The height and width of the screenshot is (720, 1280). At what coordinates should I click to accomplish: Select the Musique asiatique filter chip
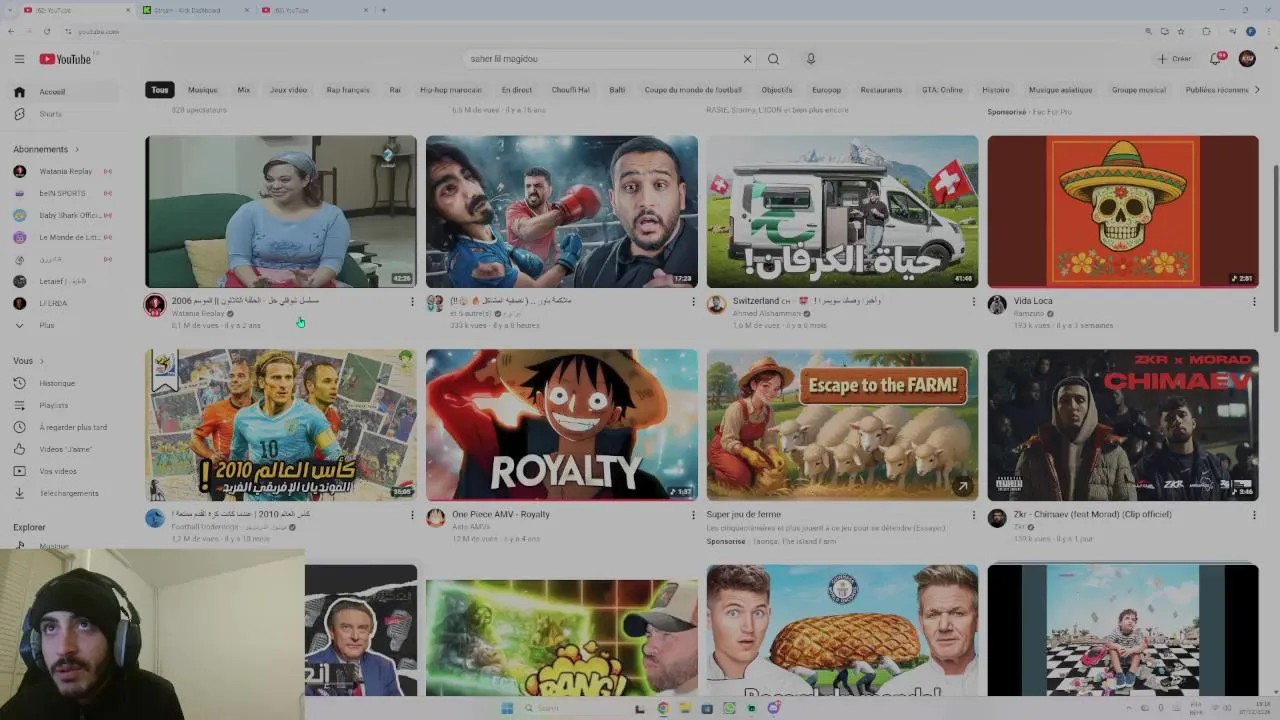(1060, 90)
